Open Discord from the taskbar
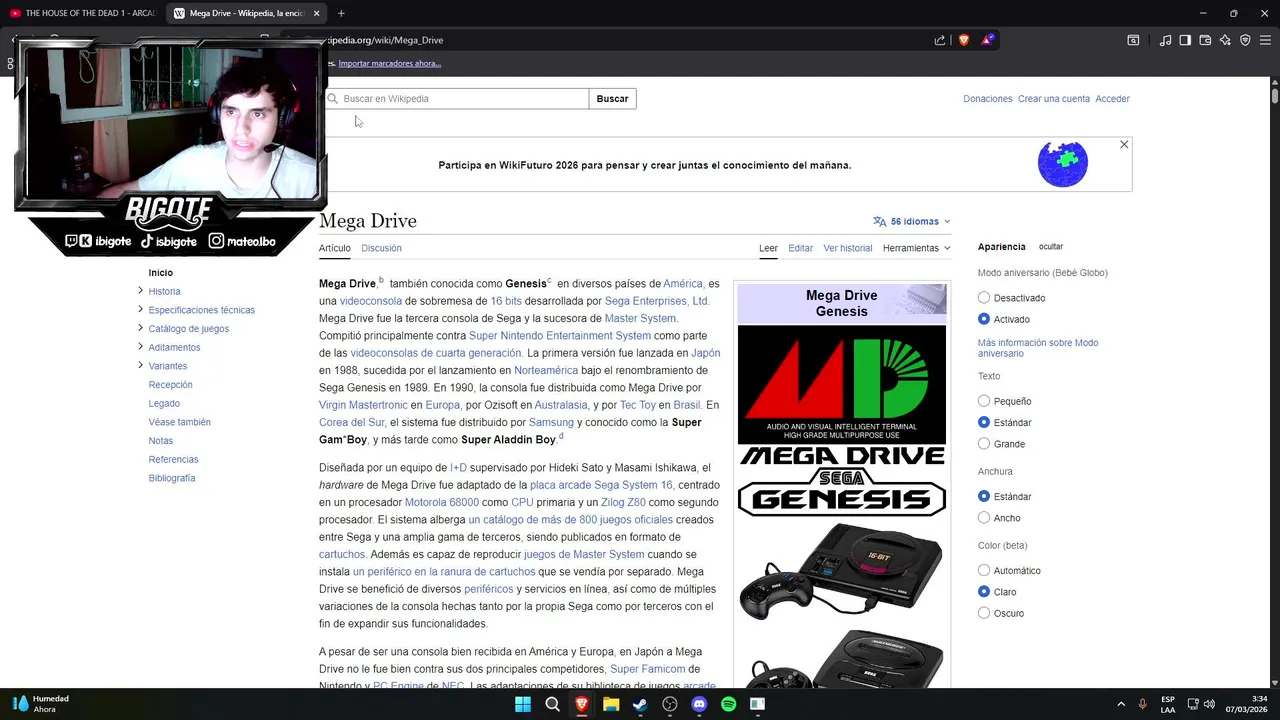The height and width of the screenshot is (720, 1280). click(699, 704)
